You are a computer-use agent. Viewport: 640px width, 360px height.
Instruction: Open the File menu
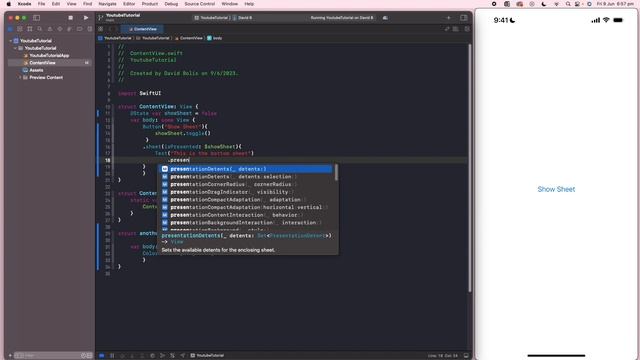point(41,4)
